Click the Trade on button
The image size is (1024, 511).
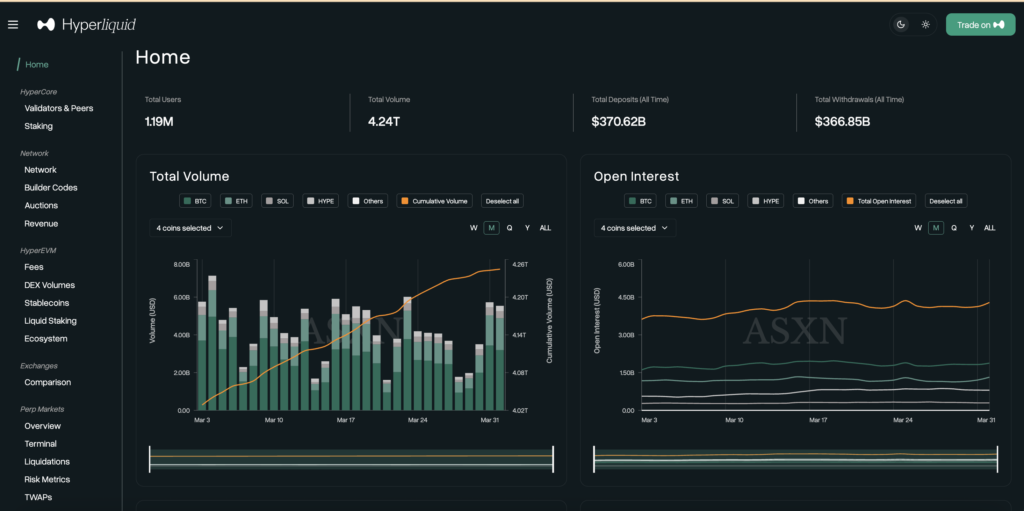(980, 25)
